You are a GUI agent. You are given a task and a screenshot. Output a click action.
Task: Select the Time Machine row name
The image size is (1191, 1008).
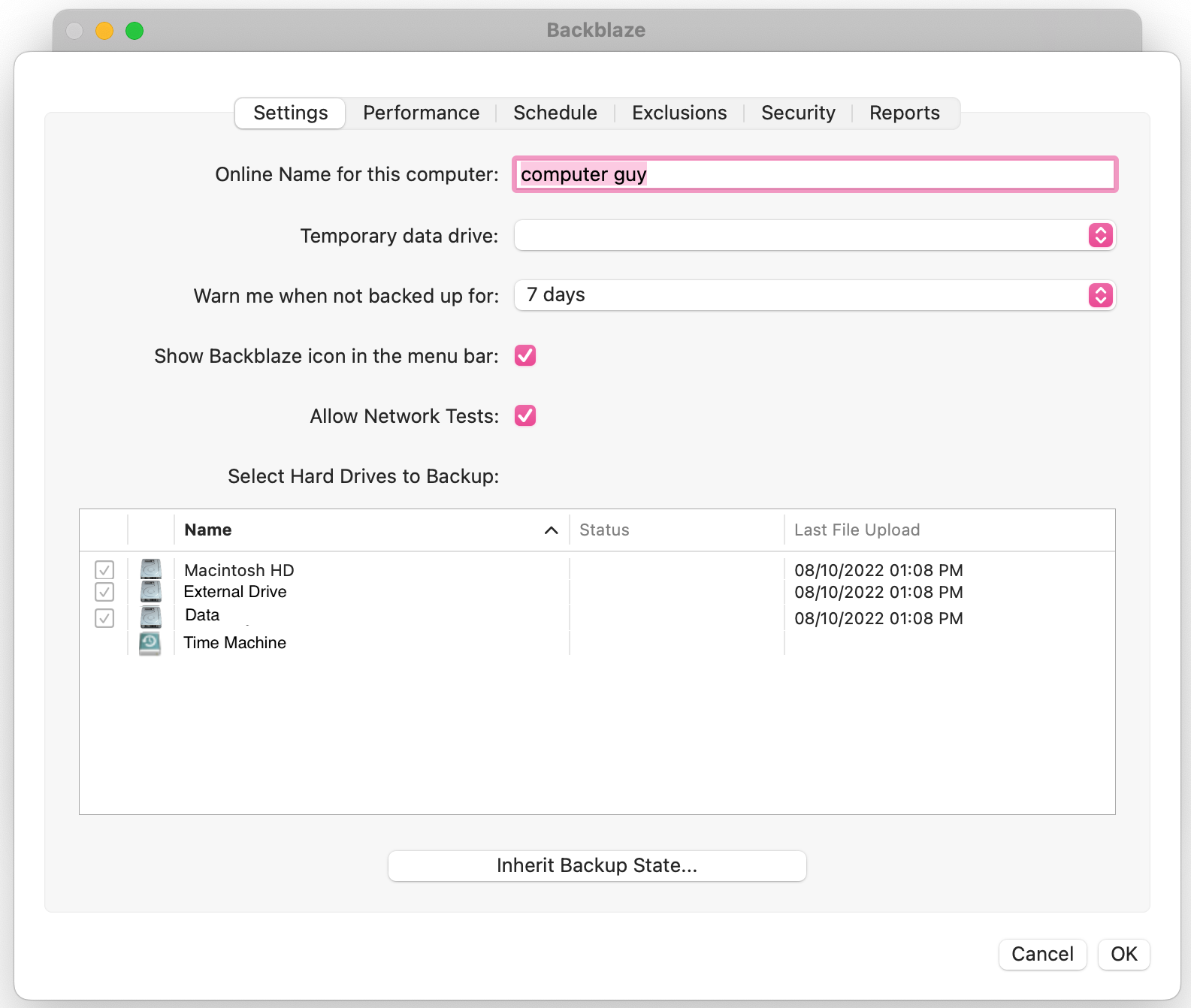[x=235, y=643]
